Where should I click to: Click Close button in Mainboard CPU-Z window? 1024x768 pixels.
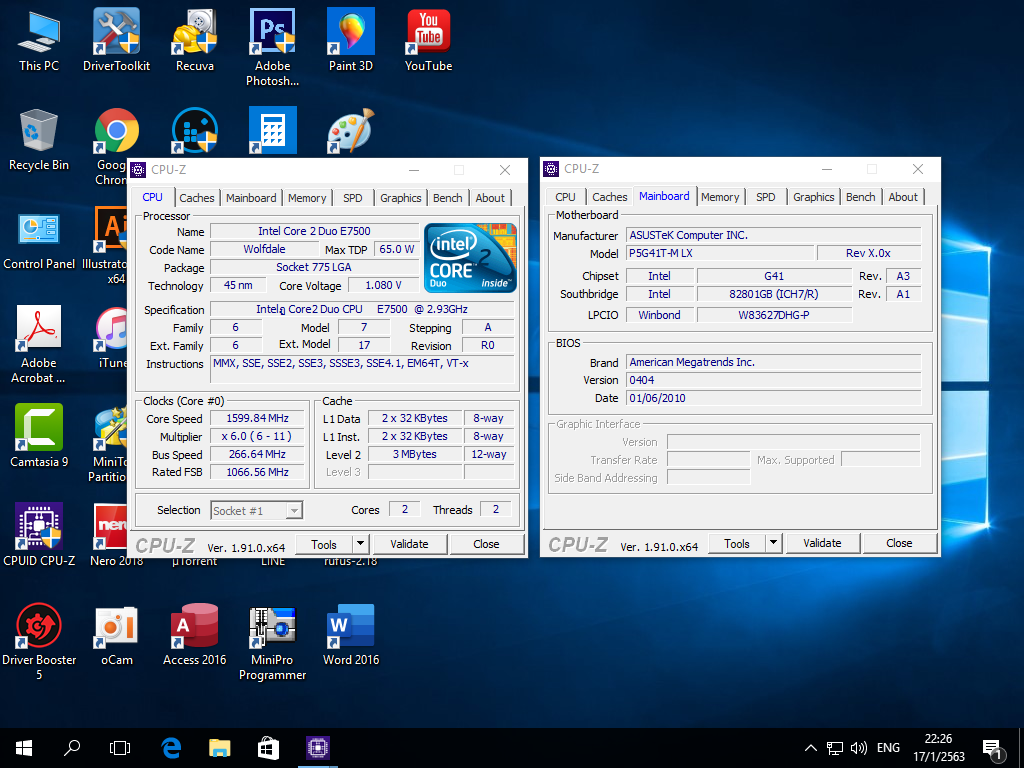(x=899, y=543)
